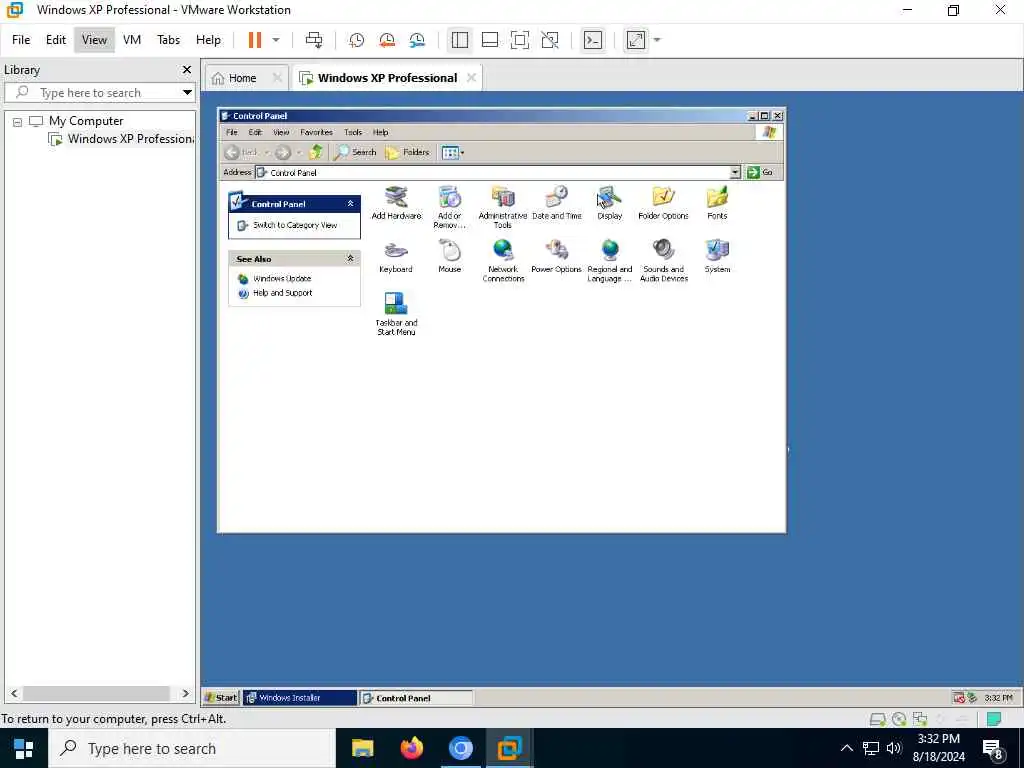Open the power options dropdown beside pause
The image size is (1024, 768).
click(276, 40)
